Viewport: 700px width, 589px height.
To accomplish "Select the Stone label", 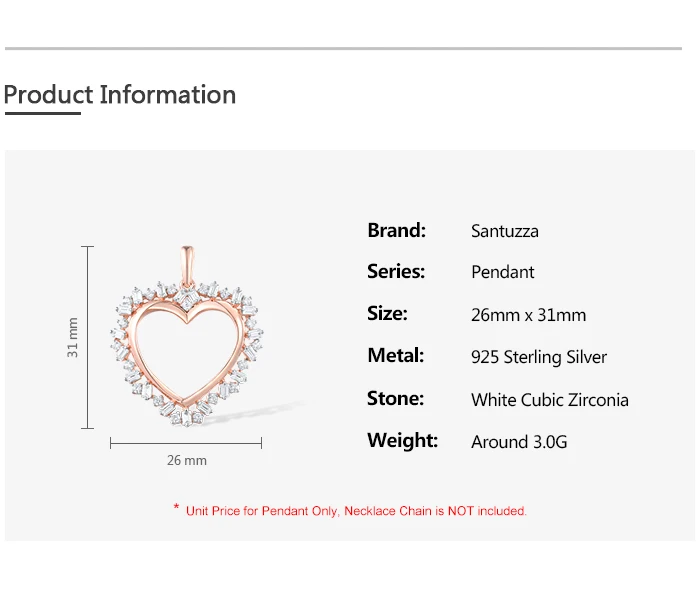I will pos(395,398).
